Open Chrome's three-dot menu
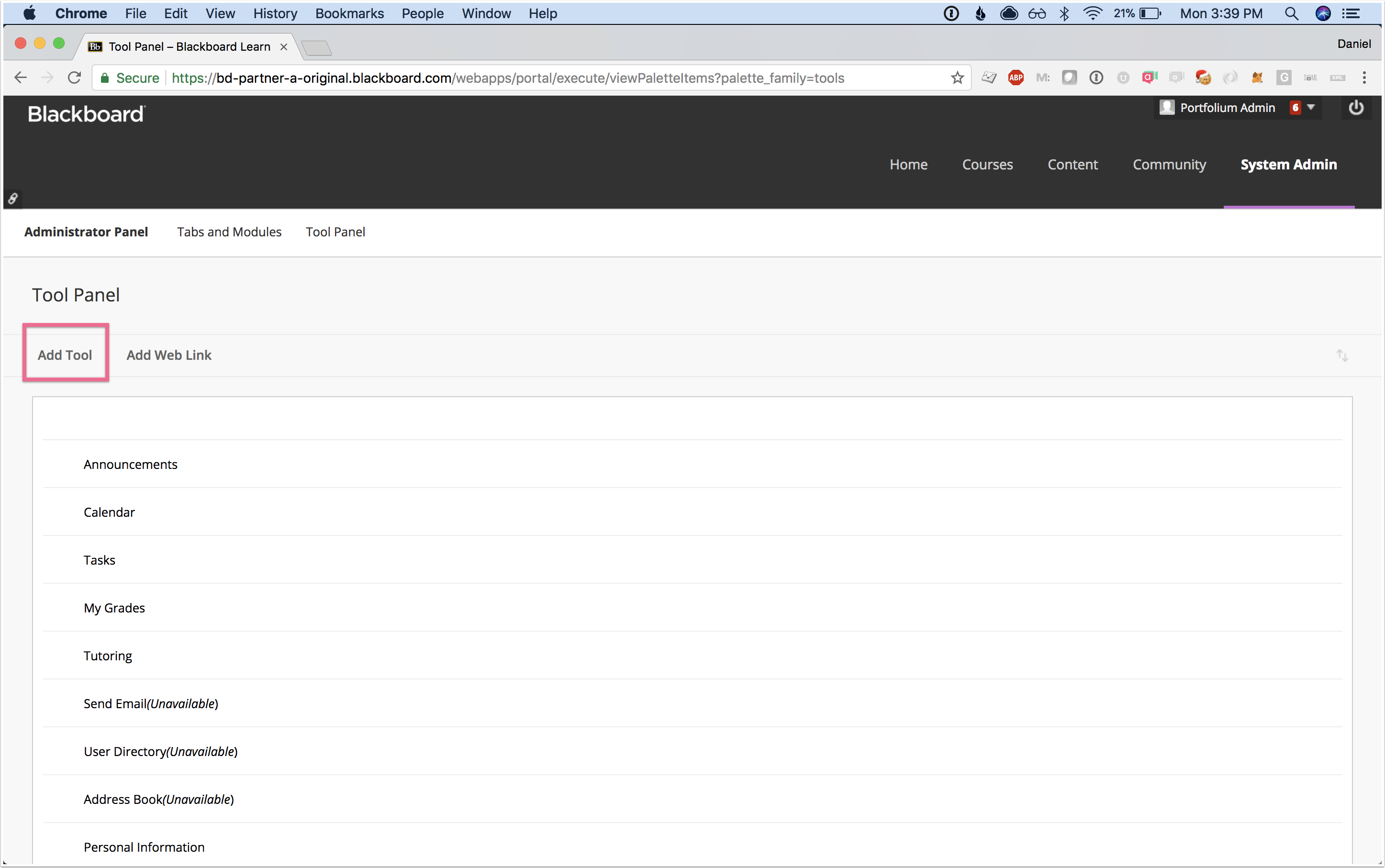The image size is (1385, 868). pyautogui.click(x=1364, y=78)
